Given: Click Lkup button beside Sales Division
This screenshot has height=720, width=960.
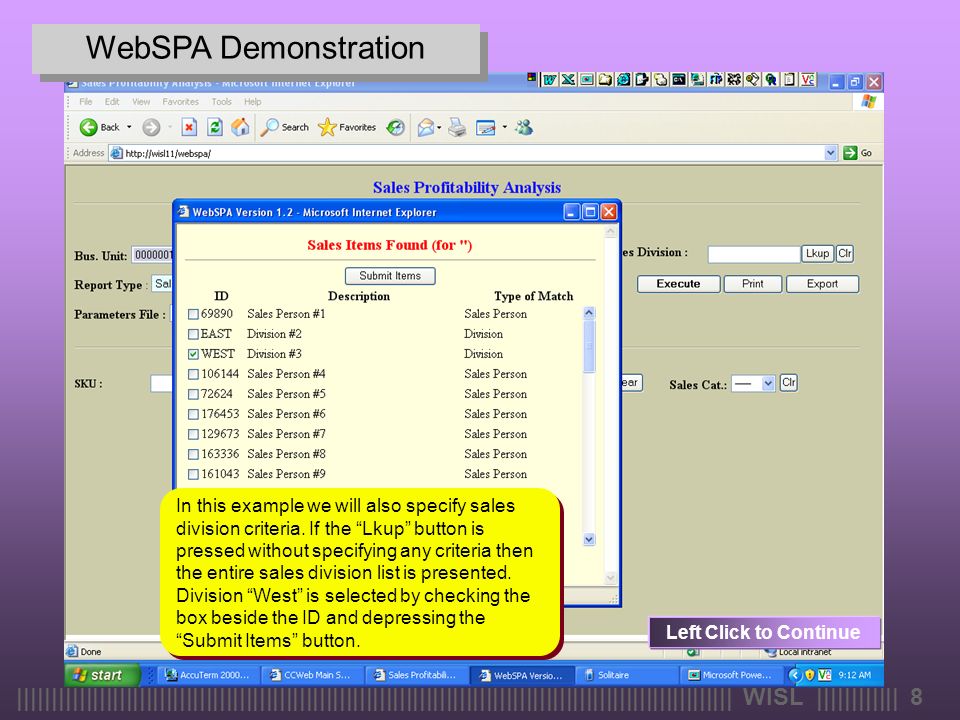Looking at the screenshot, I should [x=817, y=253].
